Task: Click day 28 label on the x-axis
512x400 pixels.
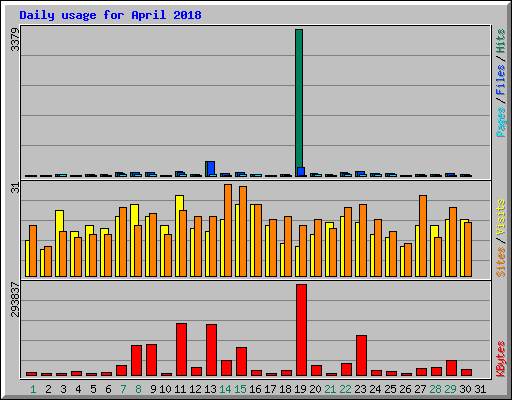Action: tap(435, 389)
